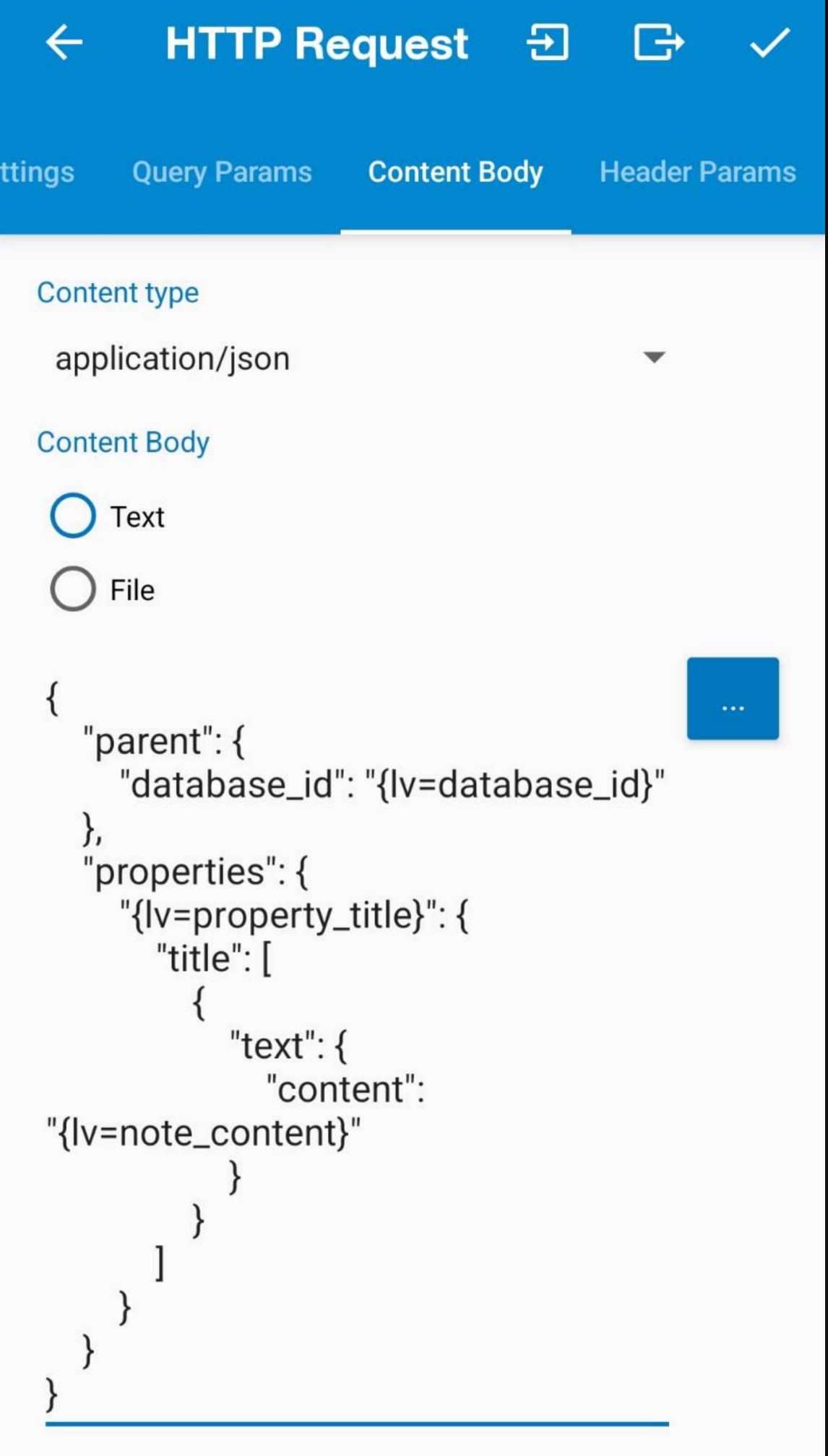
Task: Click the "properties" line in the body
Action: (x=197, y=872)
